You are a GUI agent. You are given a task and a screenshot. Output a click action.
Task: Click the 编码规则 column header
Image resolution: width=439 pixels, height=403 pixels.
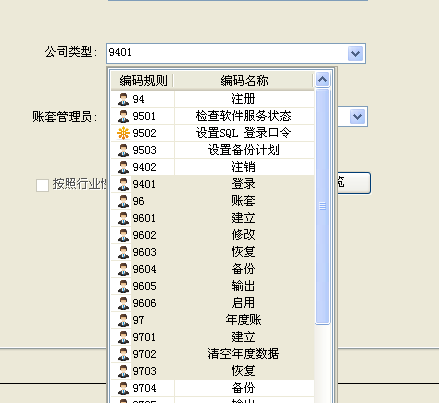point(143,81)
